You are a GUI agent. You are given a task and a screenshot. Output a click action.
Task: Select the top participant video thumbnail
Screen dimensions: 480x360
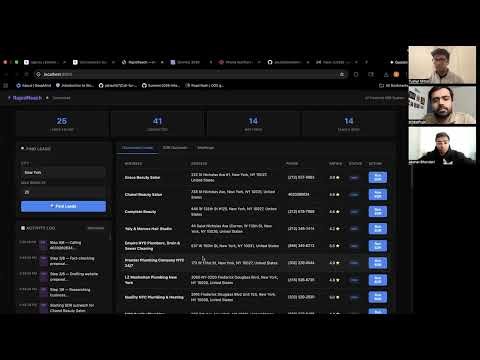442,65
